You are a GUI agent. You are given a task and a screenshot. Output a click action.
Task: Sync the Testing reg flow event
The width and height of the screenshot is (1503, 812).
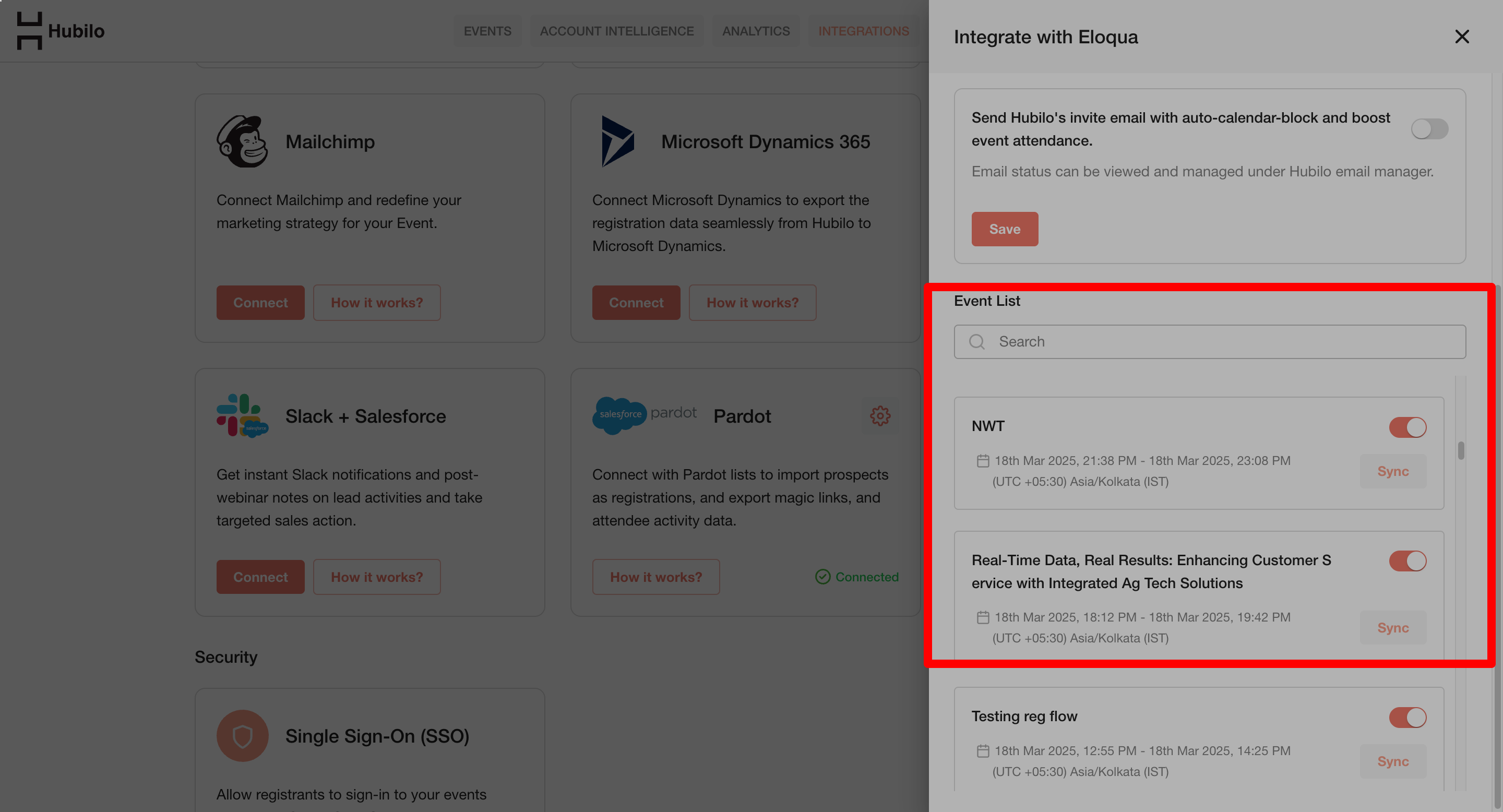[1393, 761]
